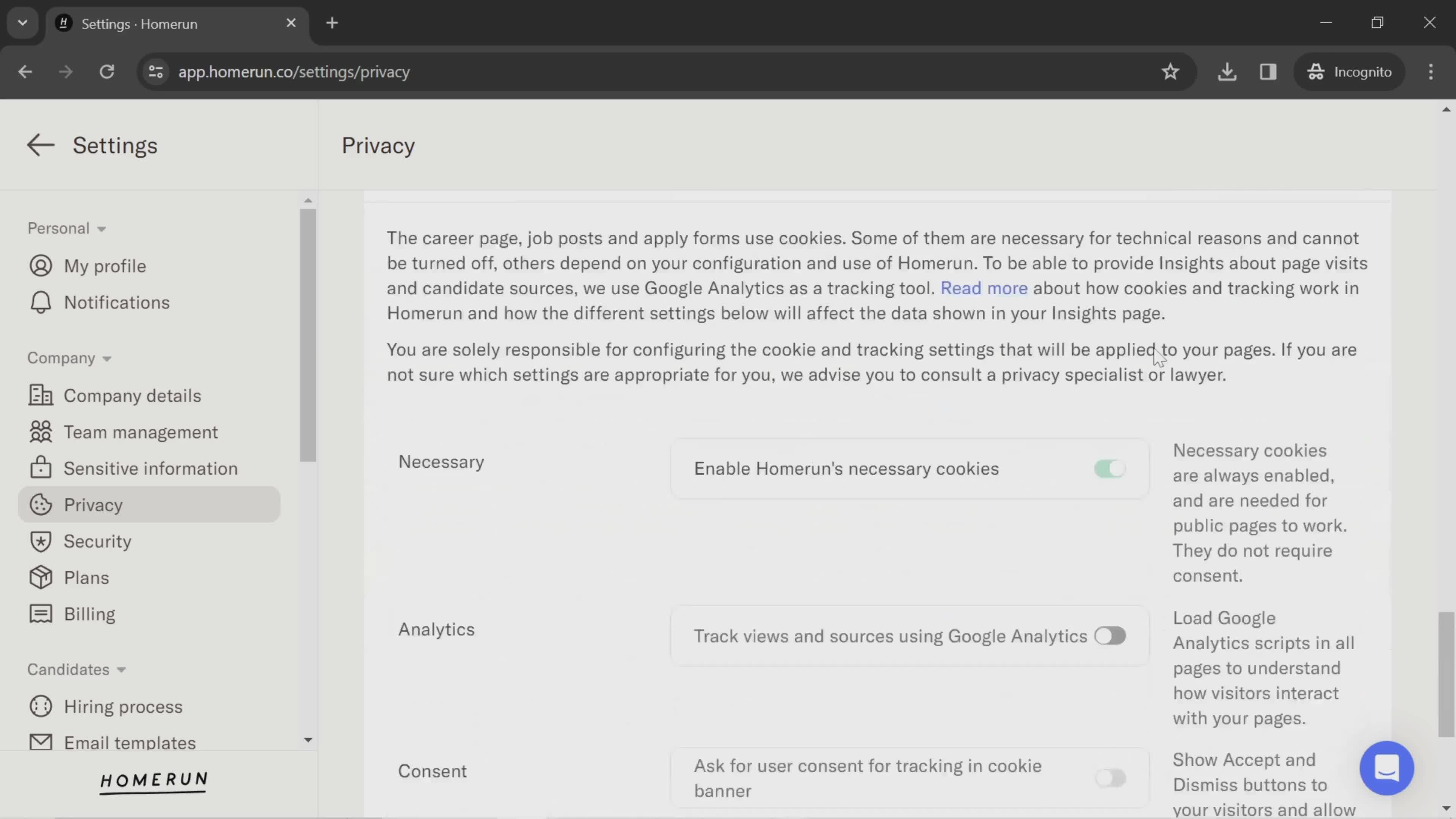Open My profile via its person icon
This screenshot has width=1456, height=819.
(41, 266)
